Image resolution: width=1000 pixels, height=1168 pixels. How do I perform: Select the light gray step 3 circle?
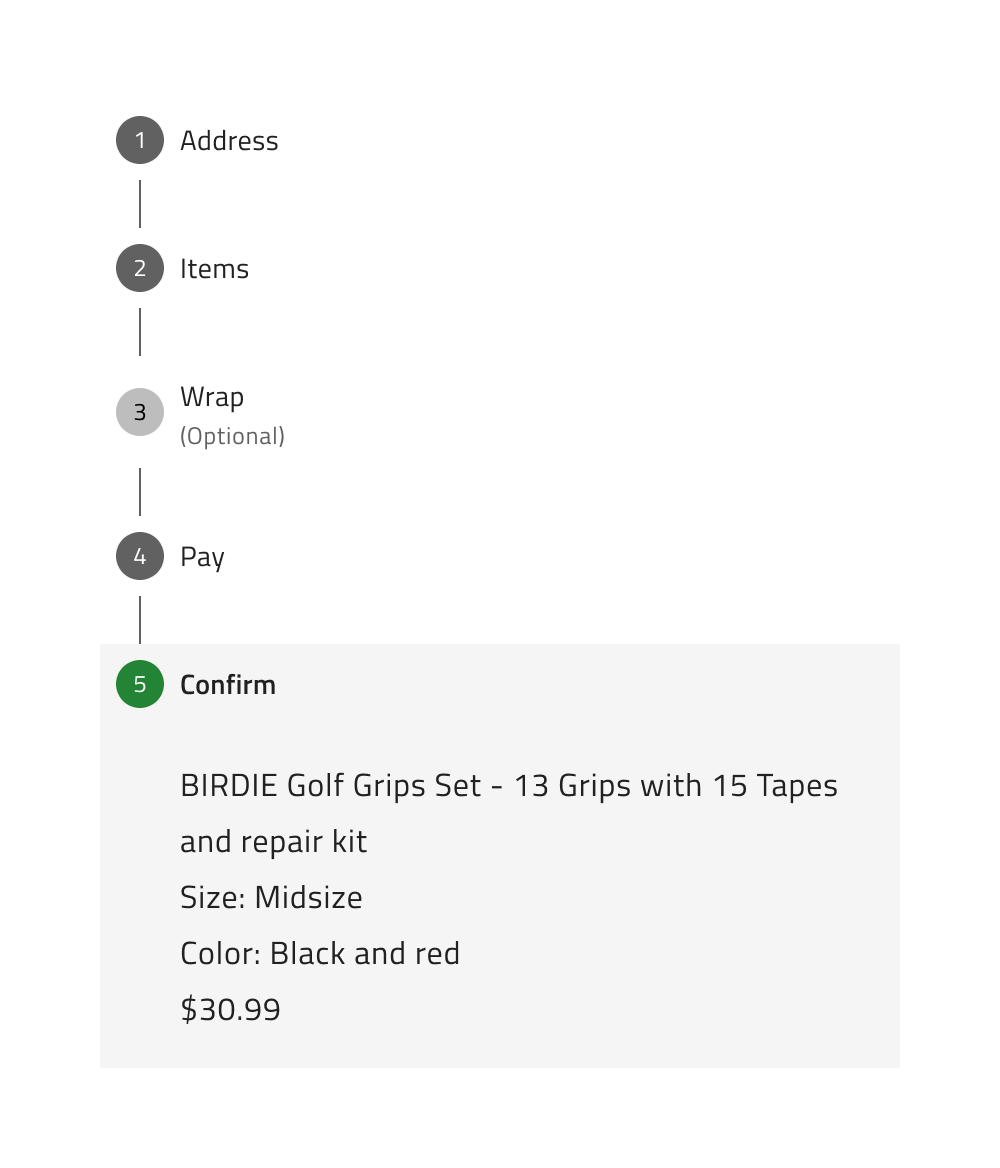pyautogui.click(x=140, y=412)
